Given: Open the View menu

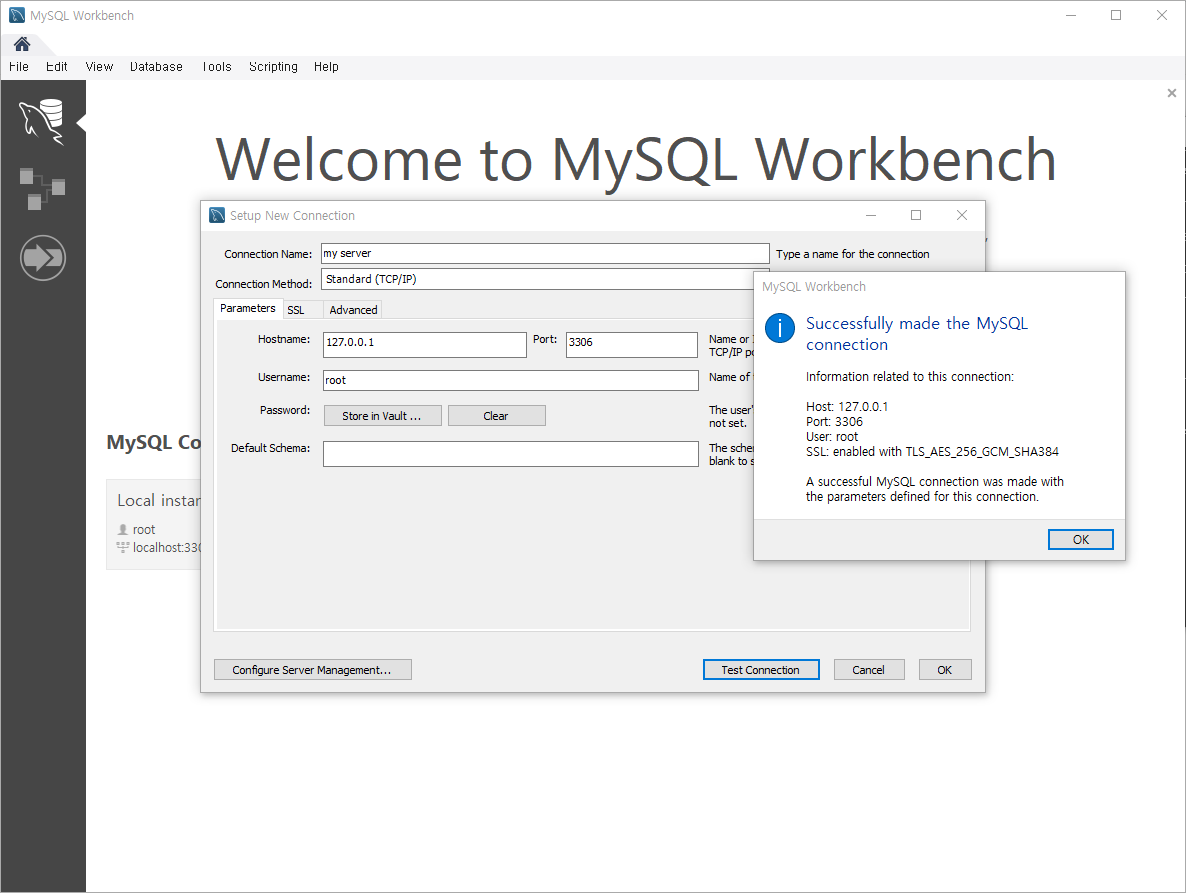Looking at the screenshot, I should click(99, 67).
